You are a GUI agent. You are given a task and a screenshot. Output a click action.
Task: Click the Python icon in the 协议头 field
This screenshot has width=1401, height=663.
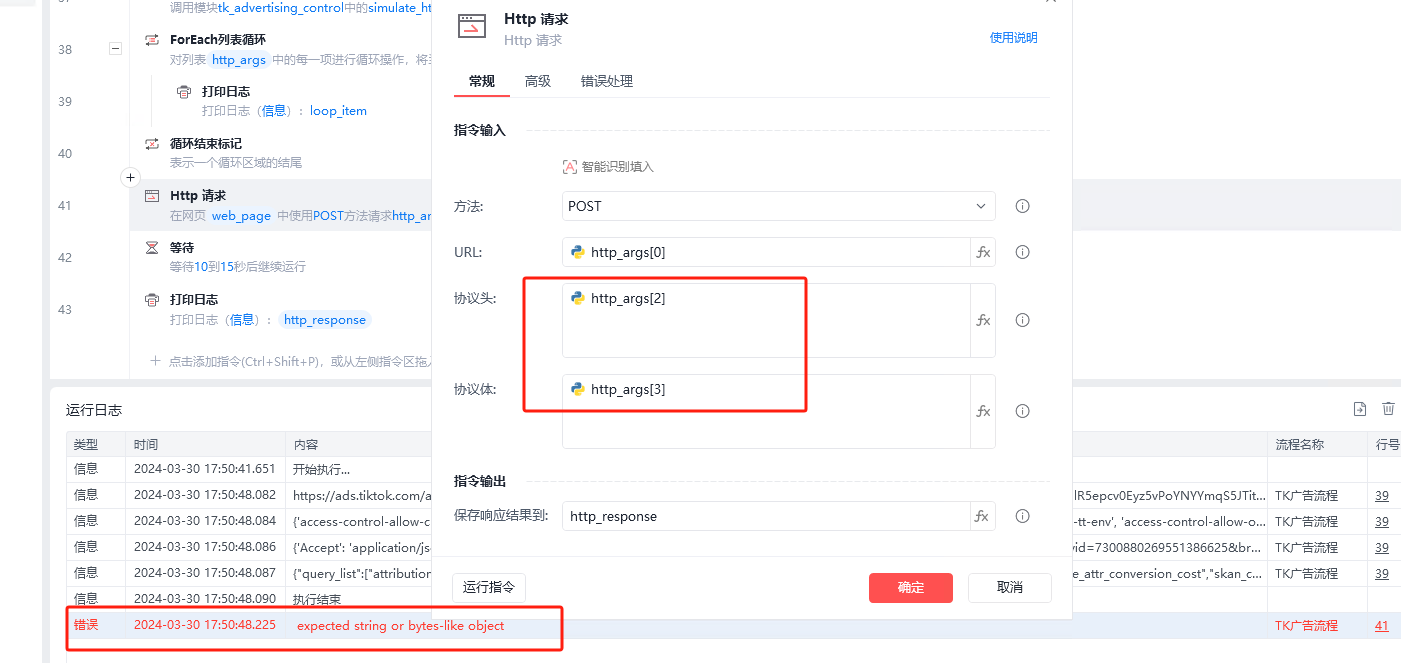tap(578, 298)
